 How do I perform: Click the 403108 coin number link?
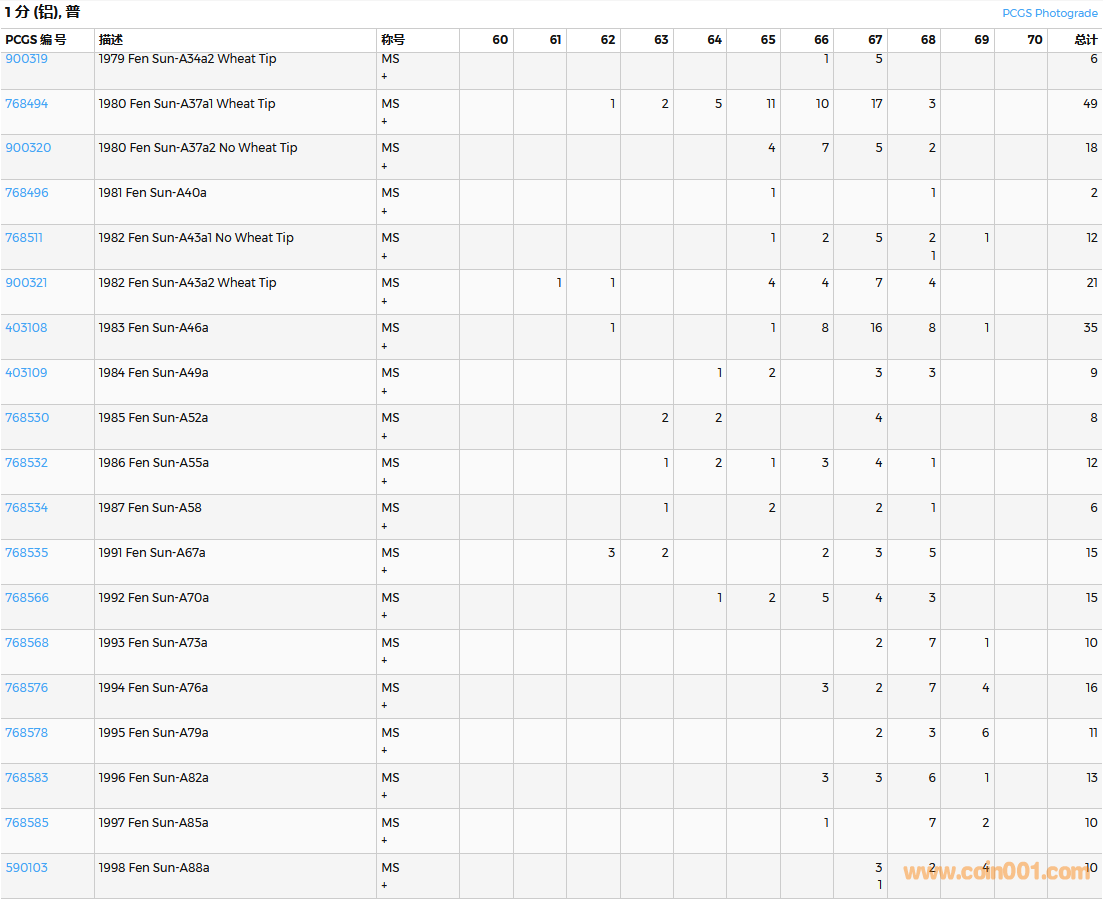[x=27, y=328]
